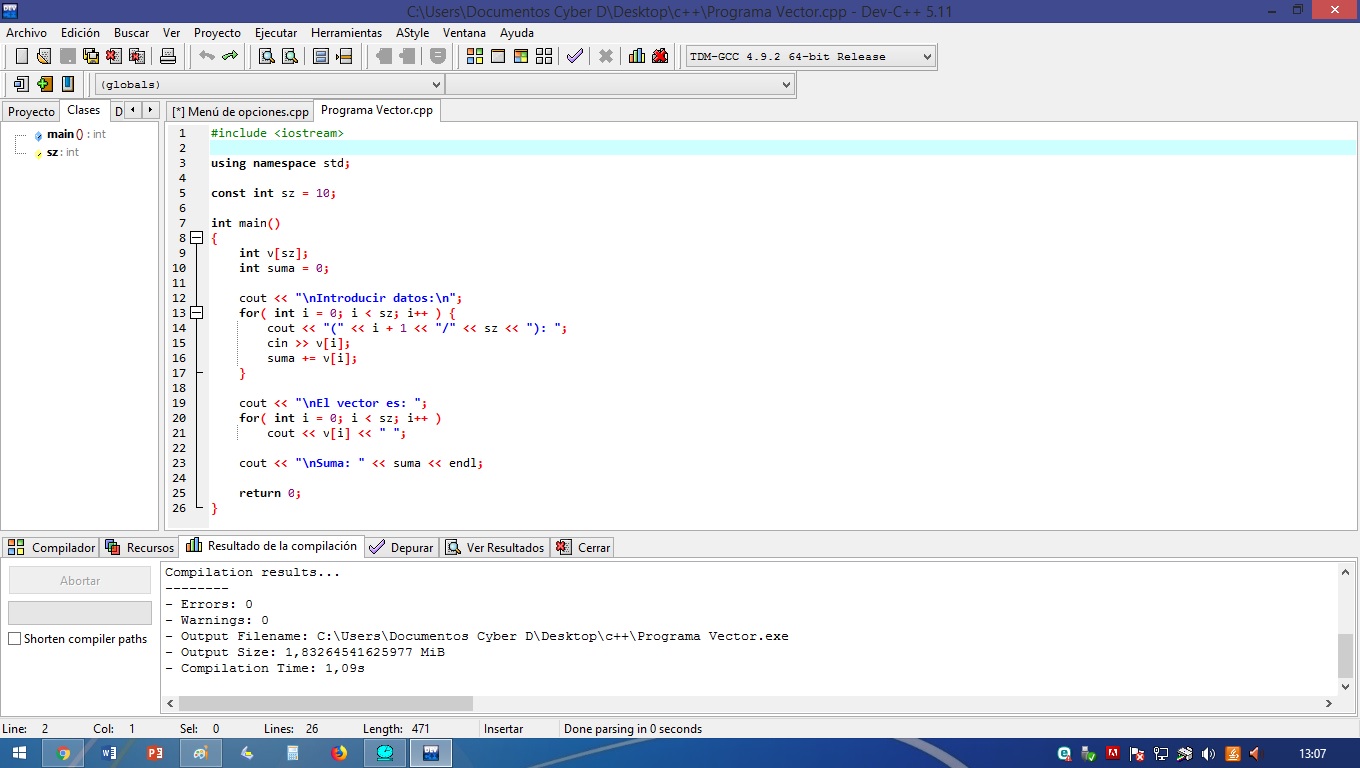The width and height of the screenshot is (1360, 768).
Task: Open the Ayuda menu
Action: 517,33
